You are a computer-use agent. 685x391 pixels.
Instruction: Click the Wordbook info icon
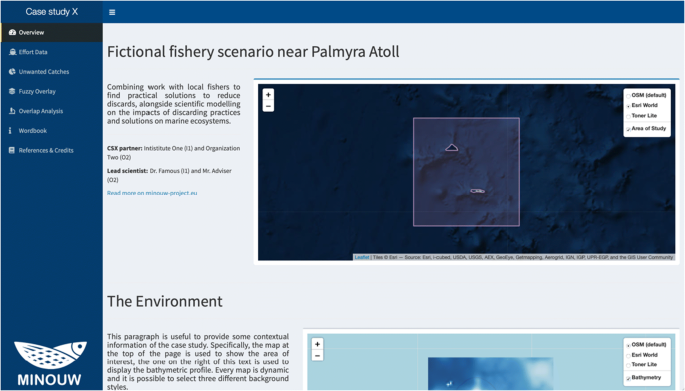coord(10,131)
